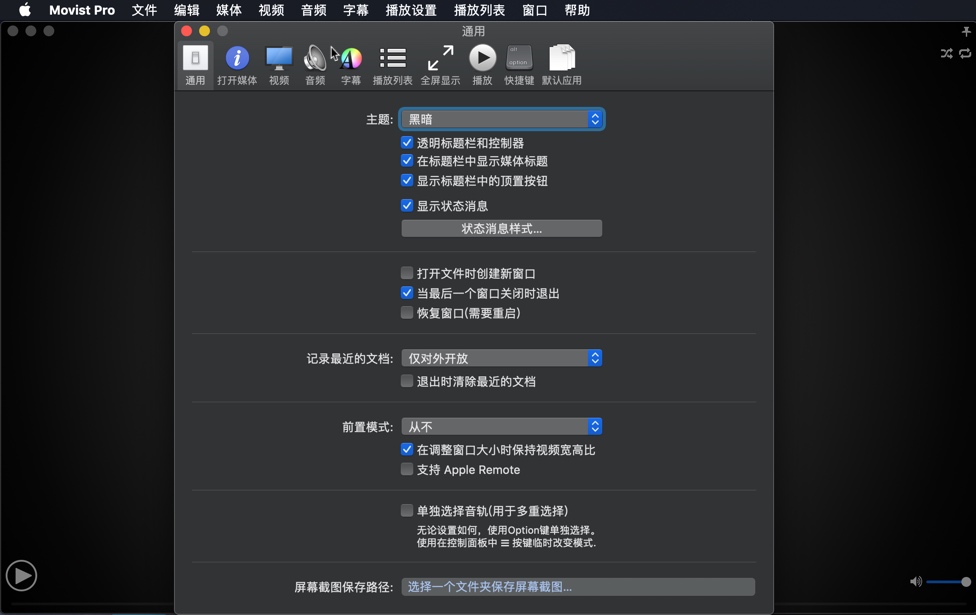This screenshot has height=615, width=976.
Task: Open the 前置模式 dropdown showing 从不
Action: point(502,426)
